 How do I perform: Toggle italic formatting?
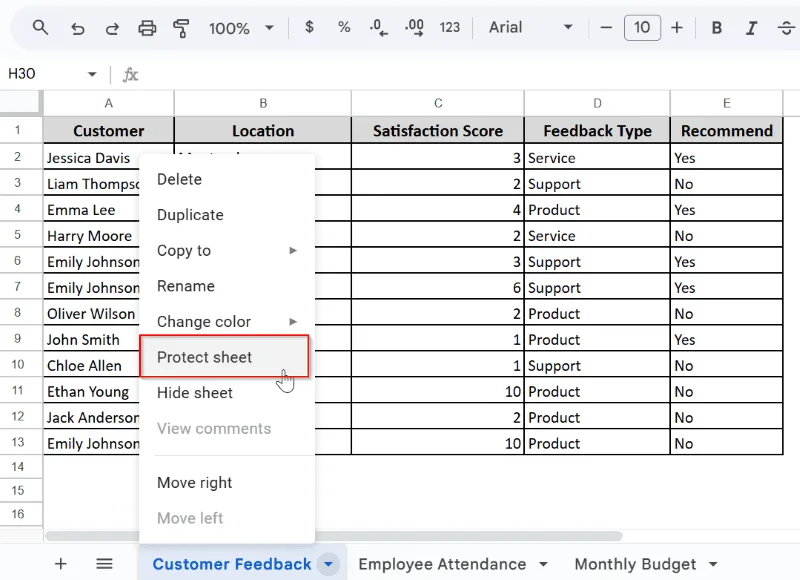point(751,28)
